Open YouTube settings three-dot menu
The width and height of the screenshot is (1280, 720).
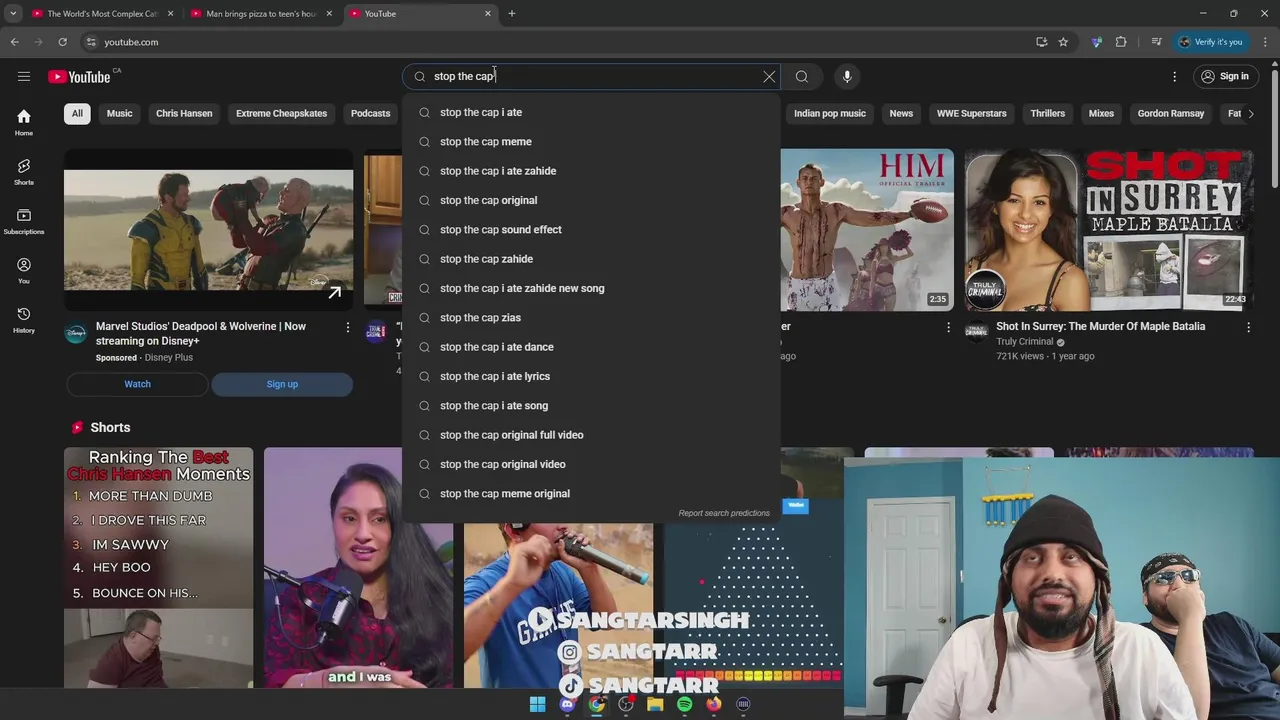coord(1175,76)
